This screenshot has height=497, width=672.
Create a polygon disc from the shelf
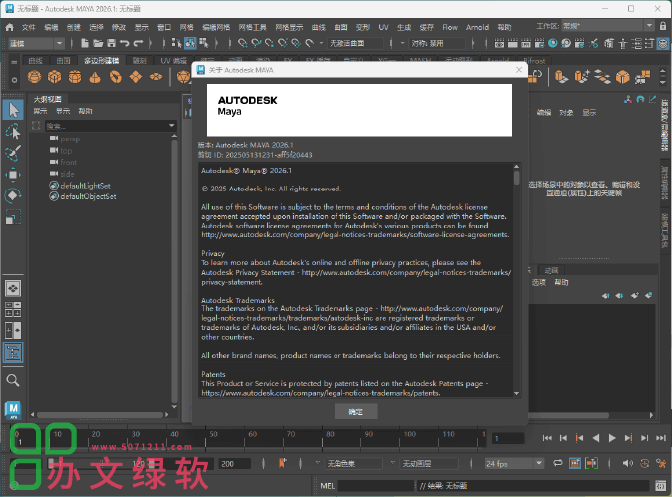156,77
